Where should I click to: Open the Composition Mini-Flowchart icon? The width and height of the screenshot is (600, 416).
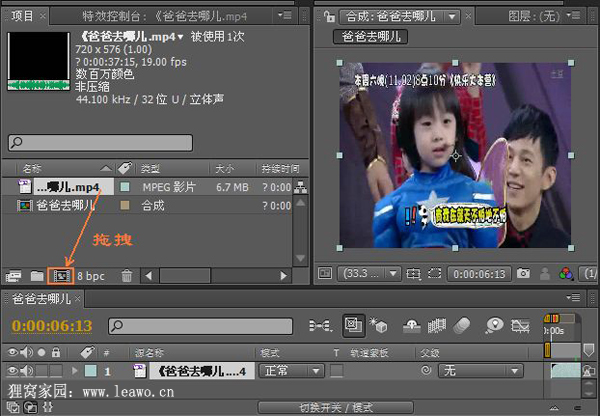(x=320, y=326)
